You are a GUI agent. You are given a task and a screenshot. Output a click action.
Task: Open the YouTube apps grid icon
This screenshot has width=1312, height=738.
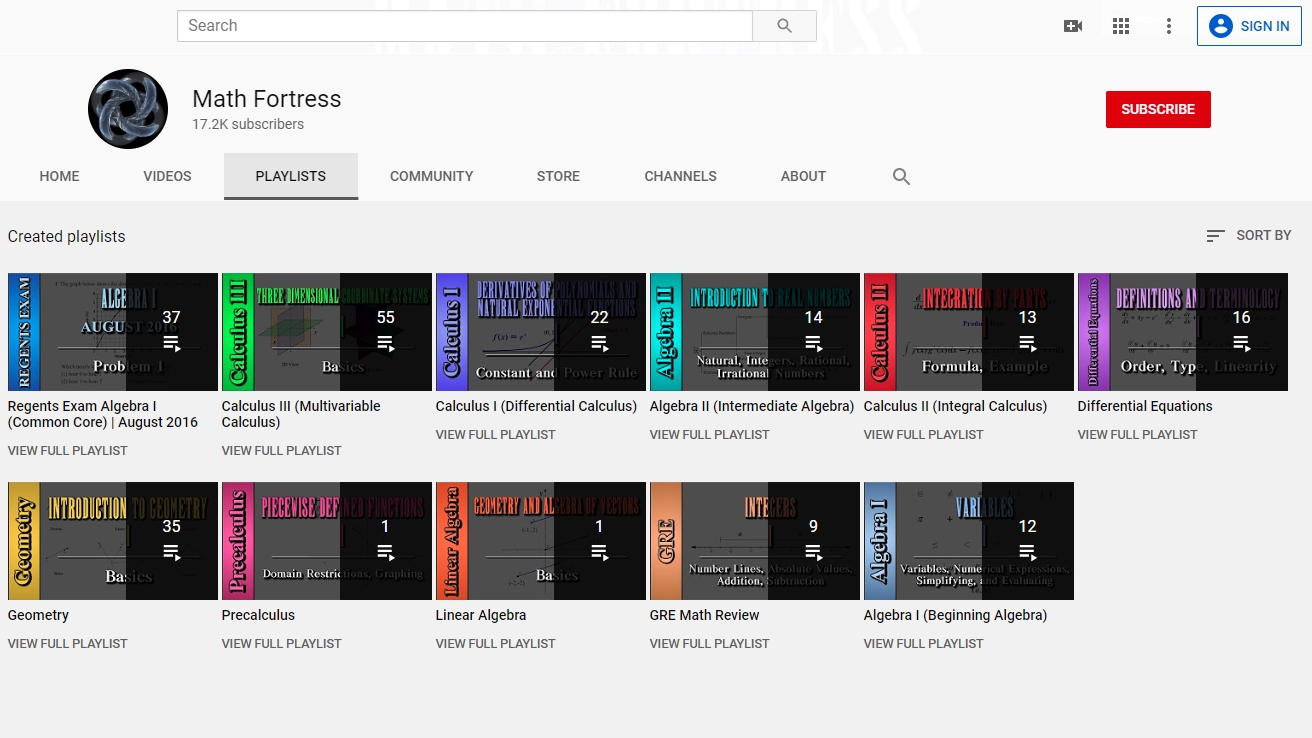[1121, 26]
